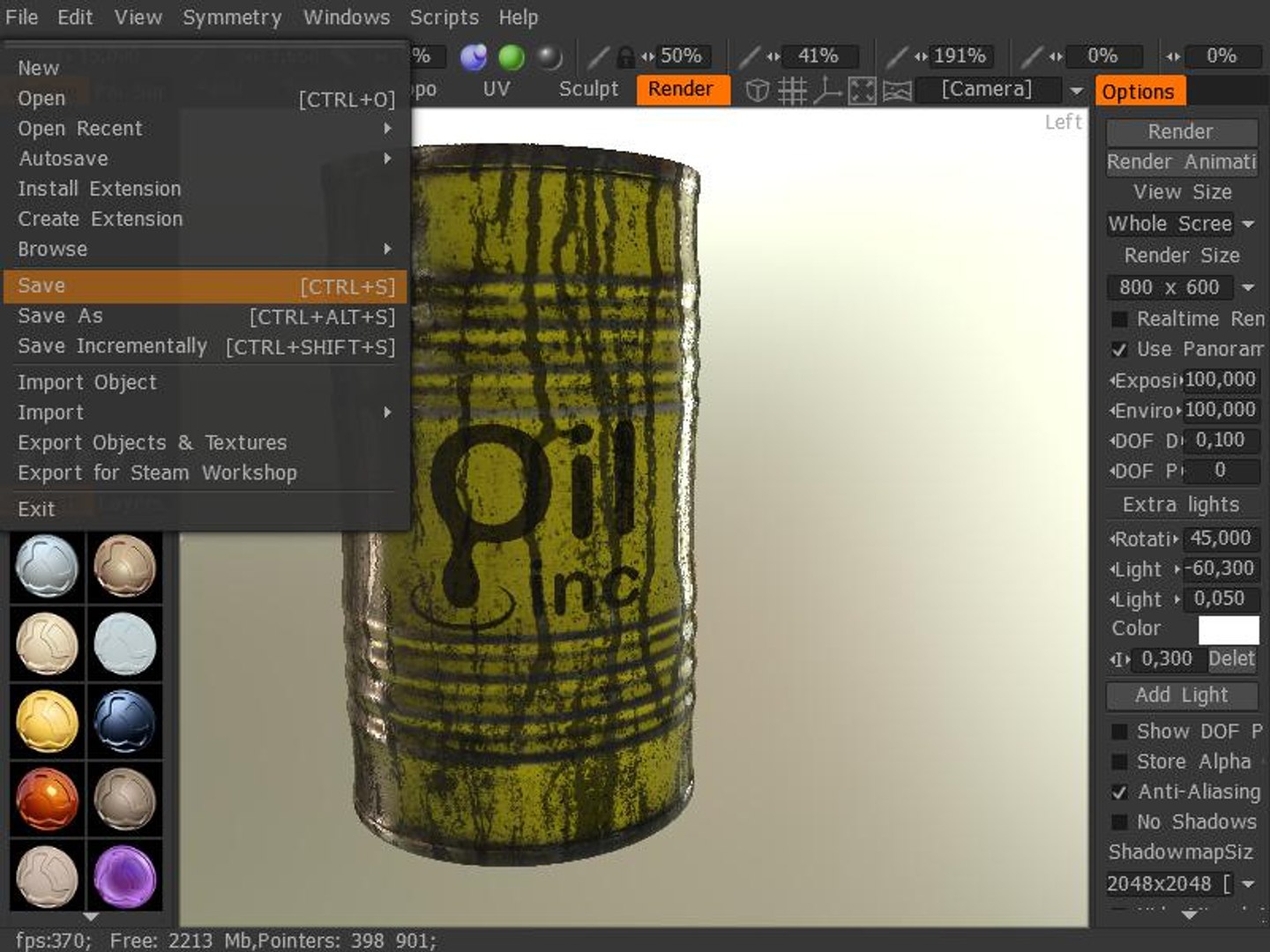Switch to the Sculpt room tab

(588, 89)
